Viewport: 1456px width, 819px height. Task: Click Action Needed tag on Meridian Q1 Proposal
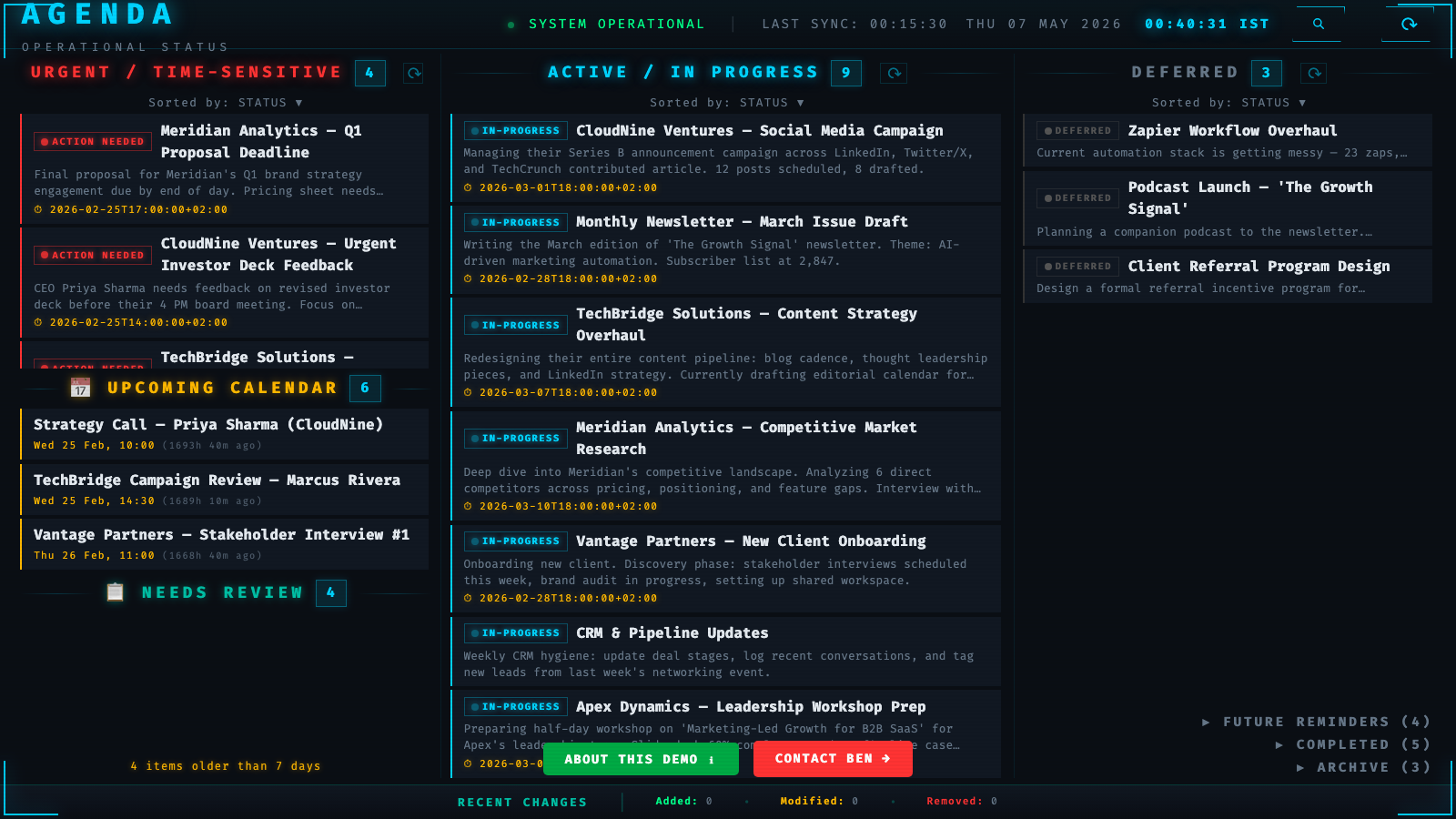coord(93,141)
